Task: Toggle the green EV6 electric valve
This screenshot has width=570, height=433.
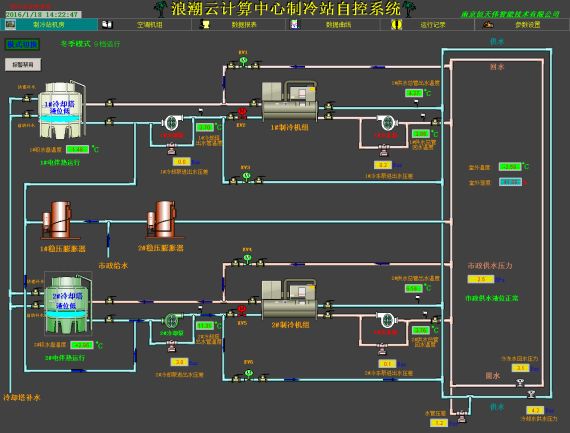Action: point(248,373)
